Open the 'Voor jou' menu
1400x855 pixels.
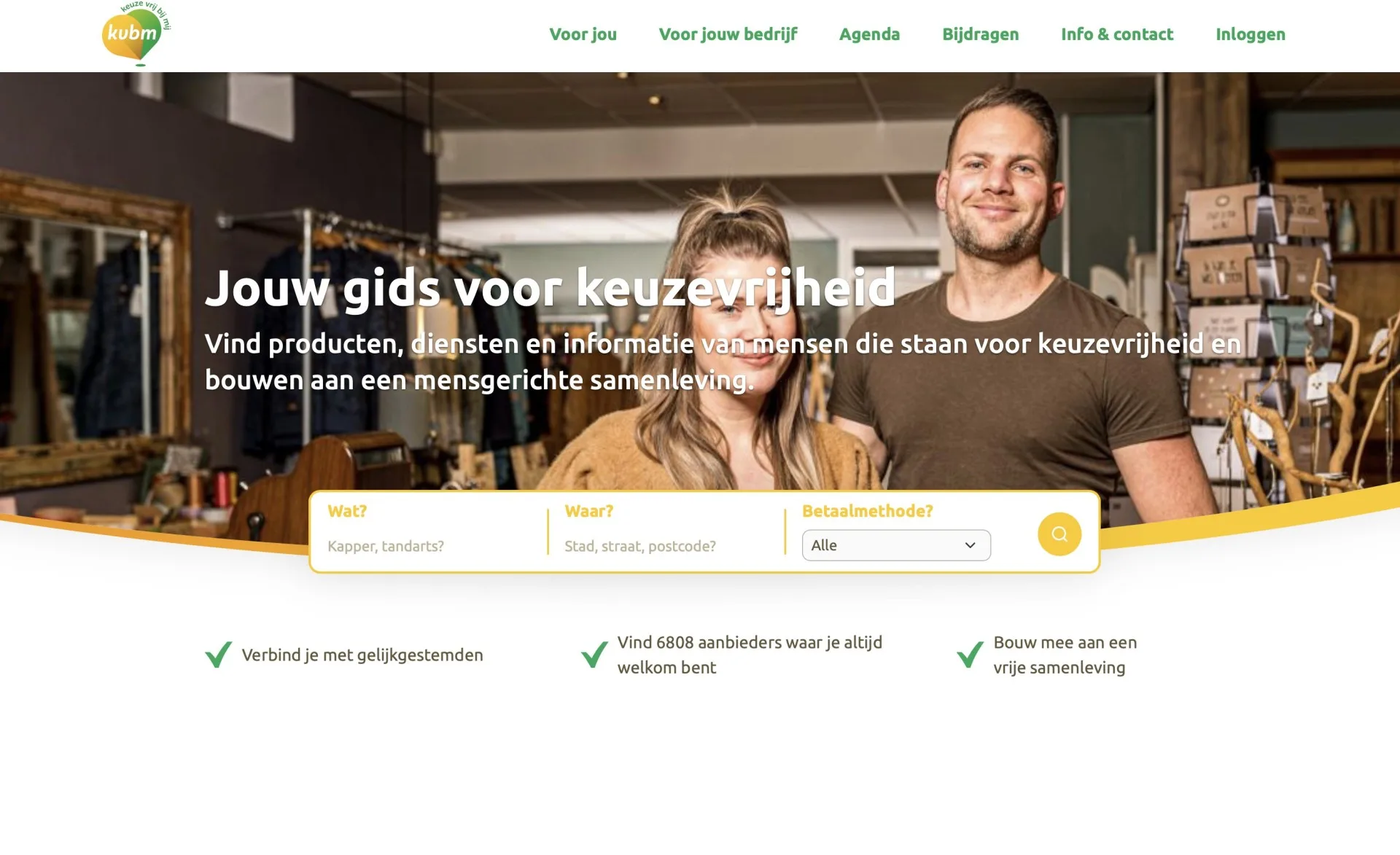click(583, 34)
